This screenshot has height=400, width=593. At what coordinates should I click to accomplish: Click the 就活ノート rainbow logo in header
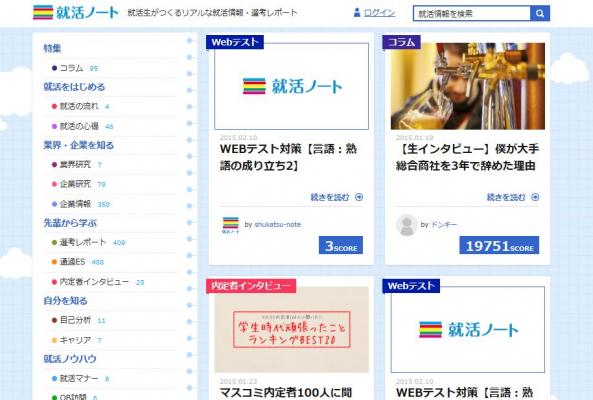click(x=76, y=12)
